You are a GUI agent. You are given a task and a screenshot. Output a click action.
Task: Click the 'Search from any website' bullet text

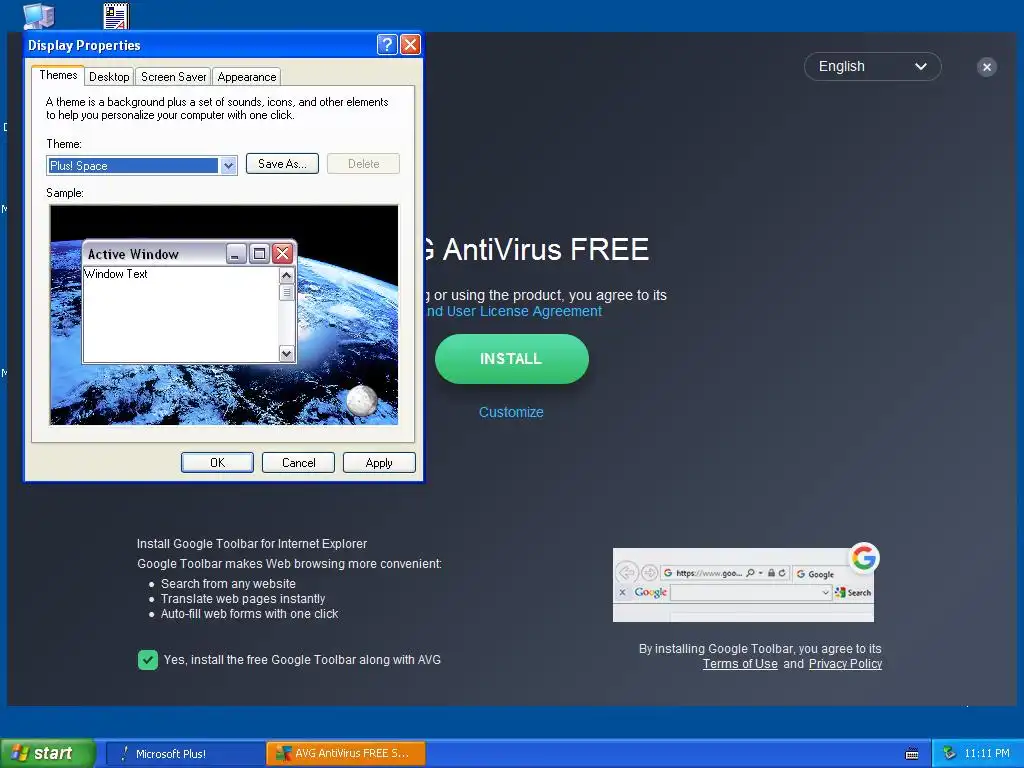click(x=228, y=584)
